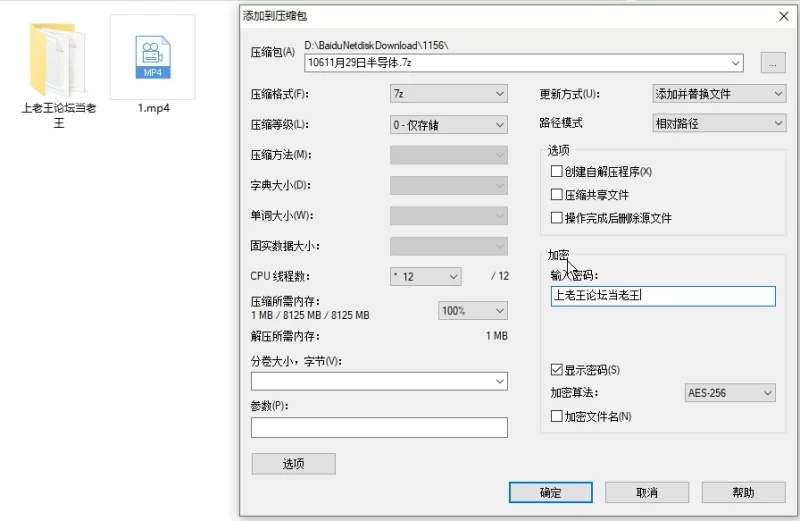800x521 pixels.
Task: Uncheck the 显示密码 checkbox
Action: (x=556, y=369)
